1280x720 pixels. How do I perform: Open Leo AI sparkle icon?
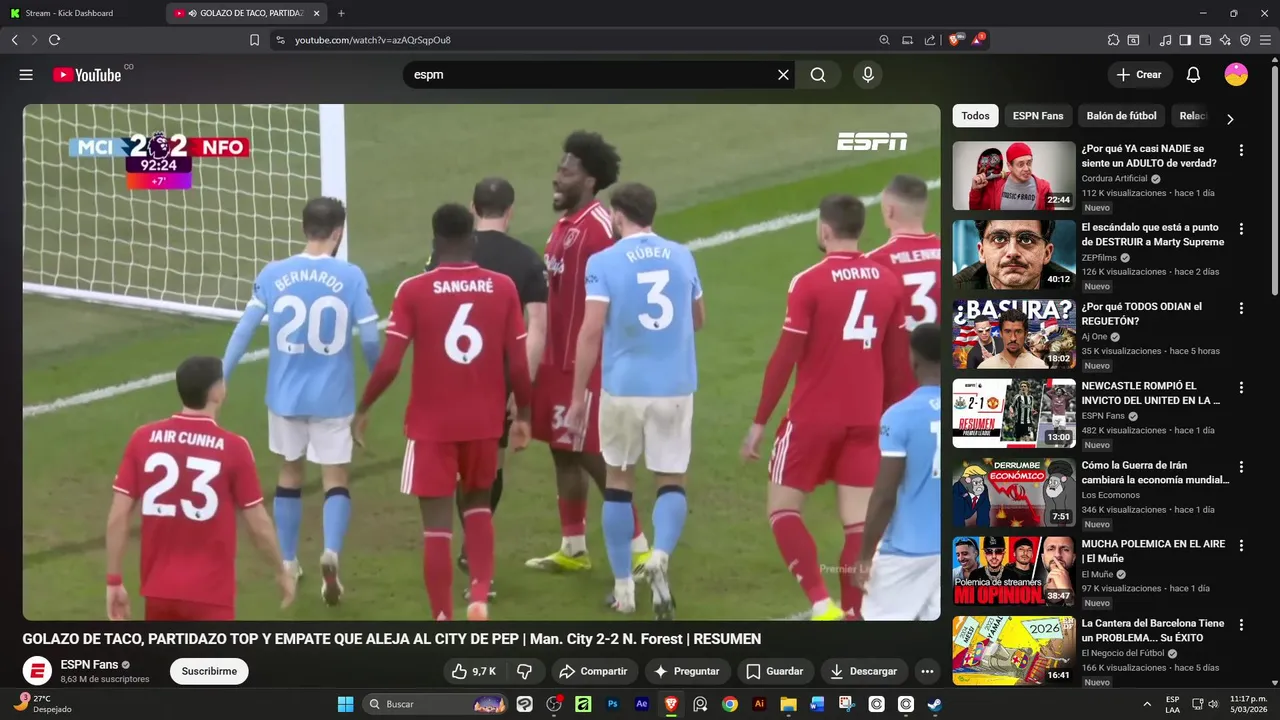point(1225,40)
